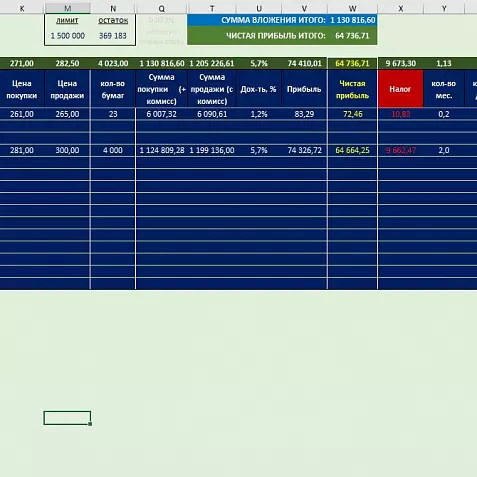Select column header V
This screenshot has width=477, height=477.
coord(304,8)
